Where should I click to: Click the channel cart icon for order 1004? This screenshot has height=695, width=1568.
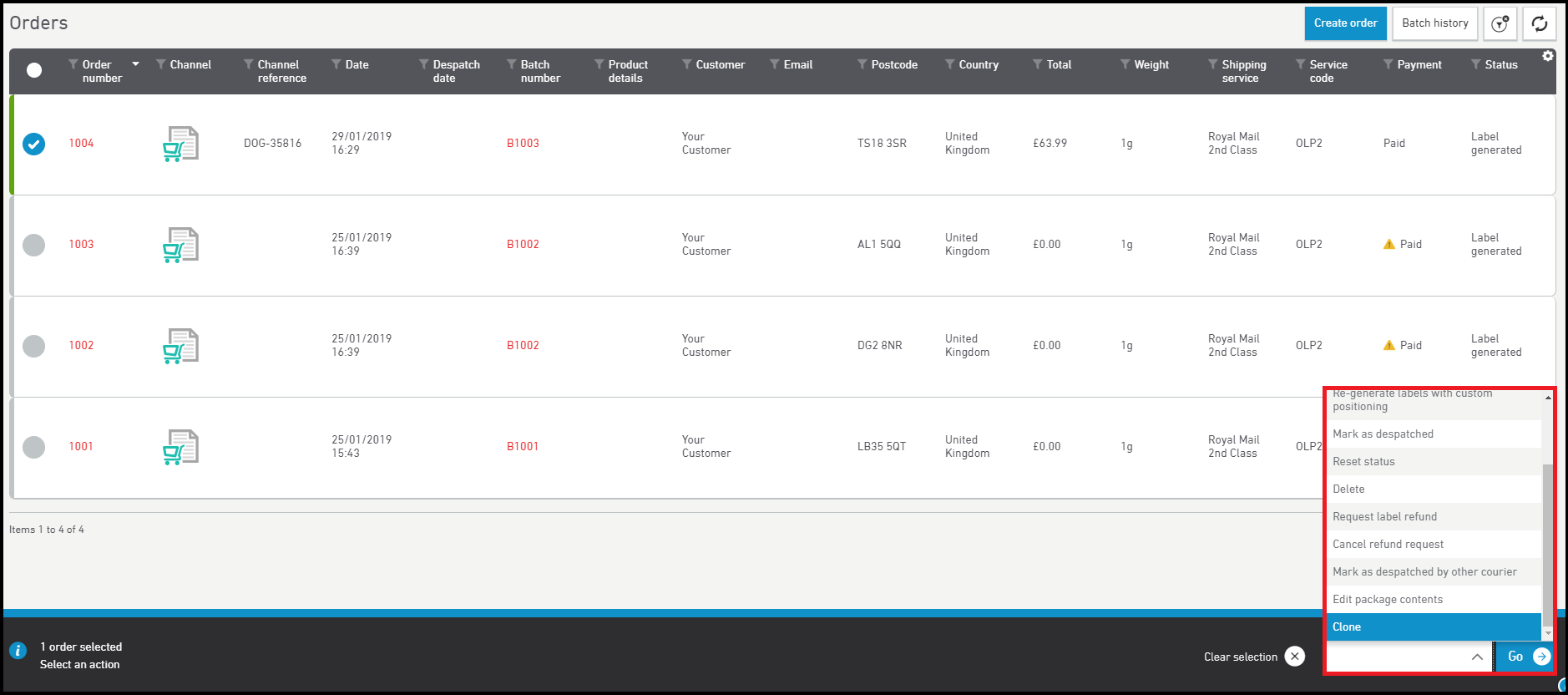(x=180, y=144)
